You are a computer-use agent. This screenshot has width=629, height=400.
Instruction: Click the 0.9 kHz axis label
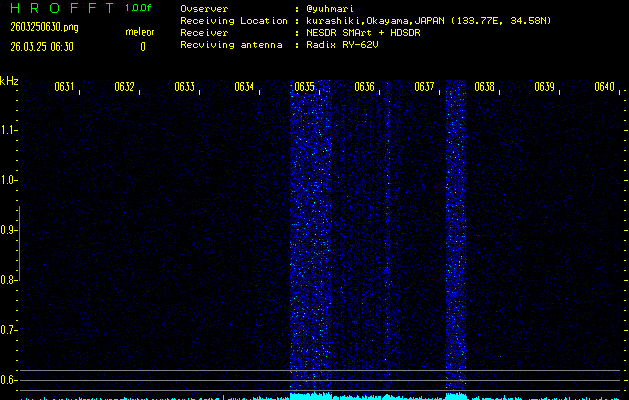click(x=8, y=230)
